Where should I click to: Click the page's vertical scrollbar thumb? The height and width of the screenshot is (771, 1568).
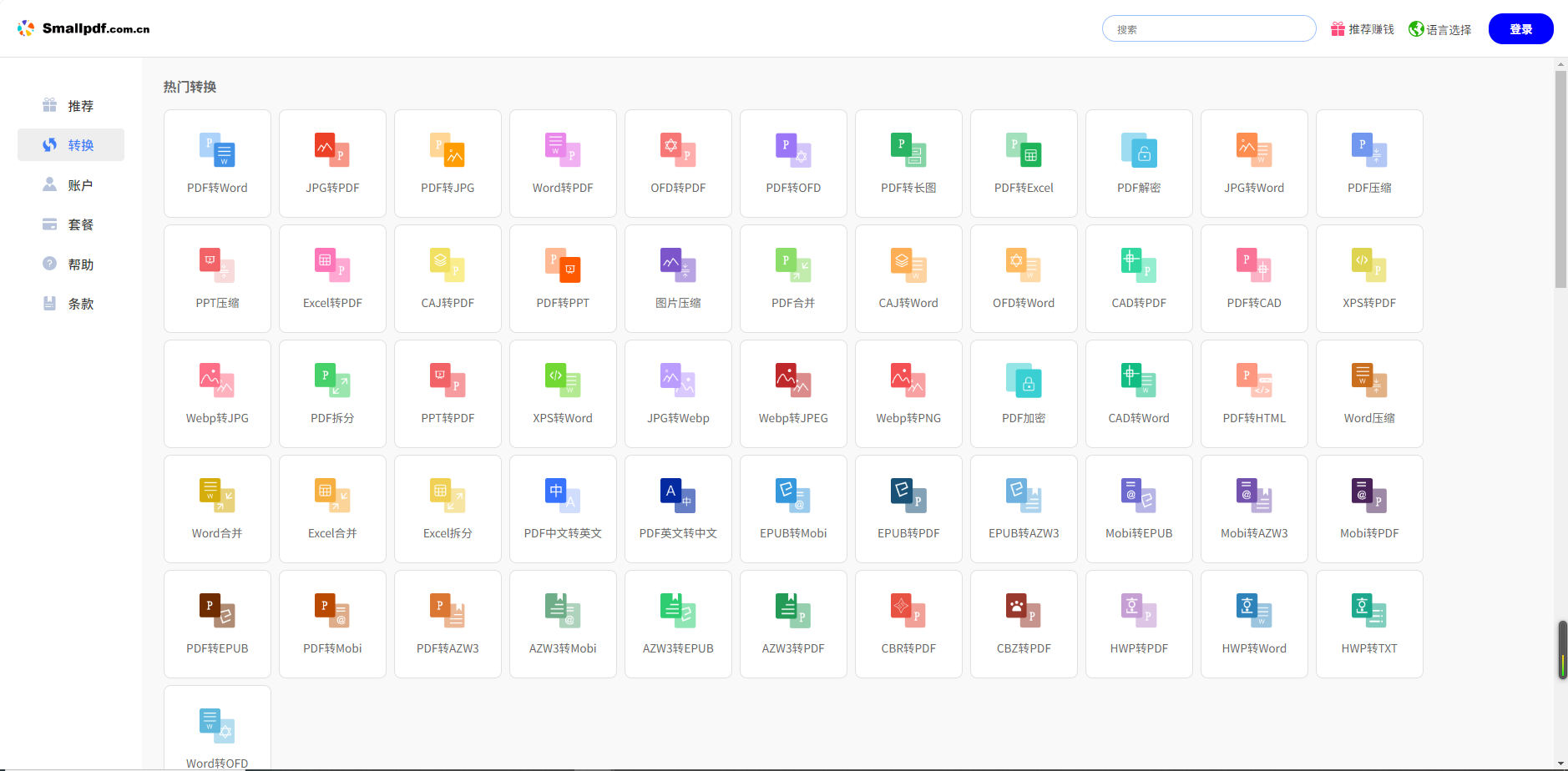1560,179
